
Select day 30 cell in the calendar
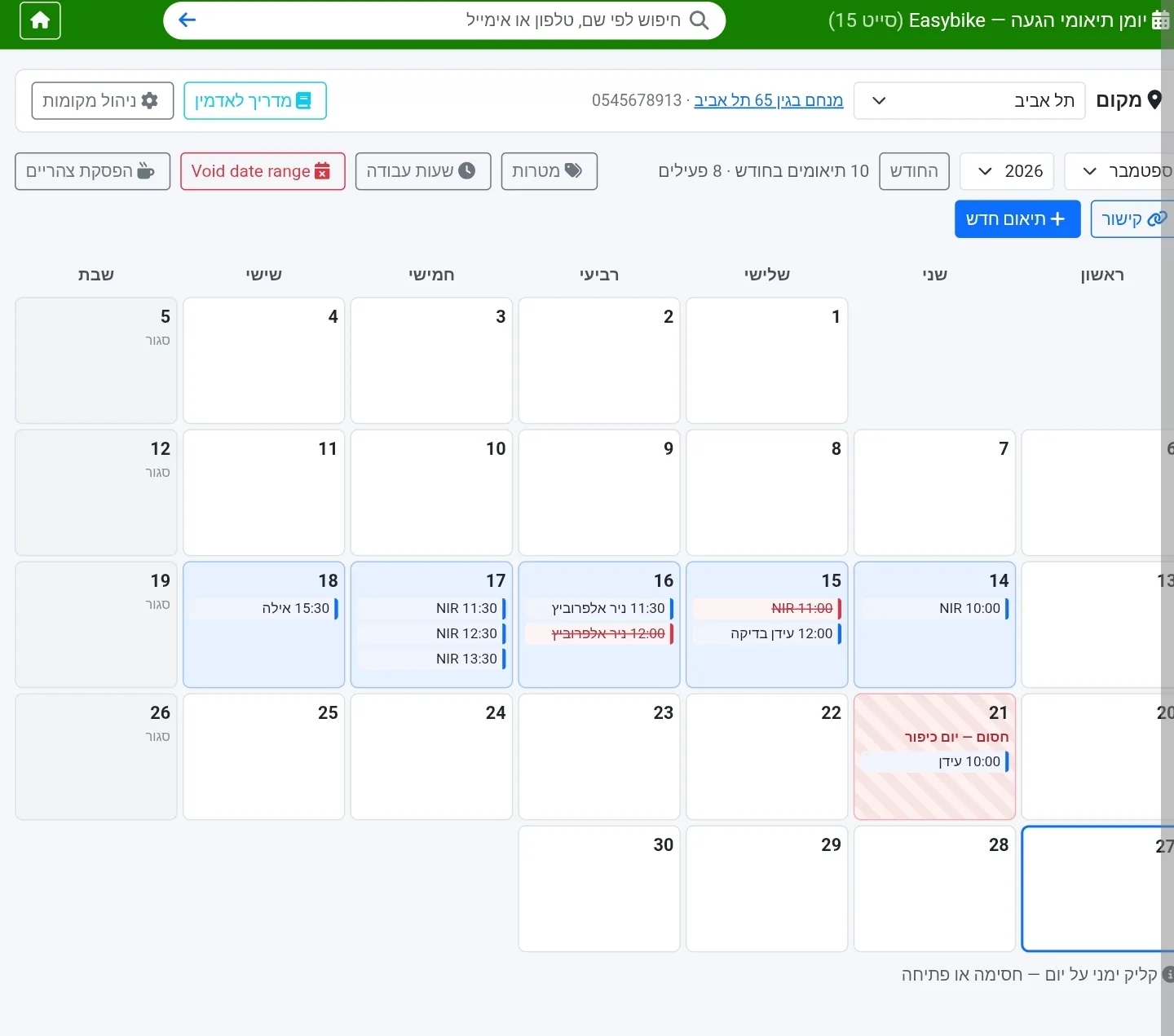[599, 889]
